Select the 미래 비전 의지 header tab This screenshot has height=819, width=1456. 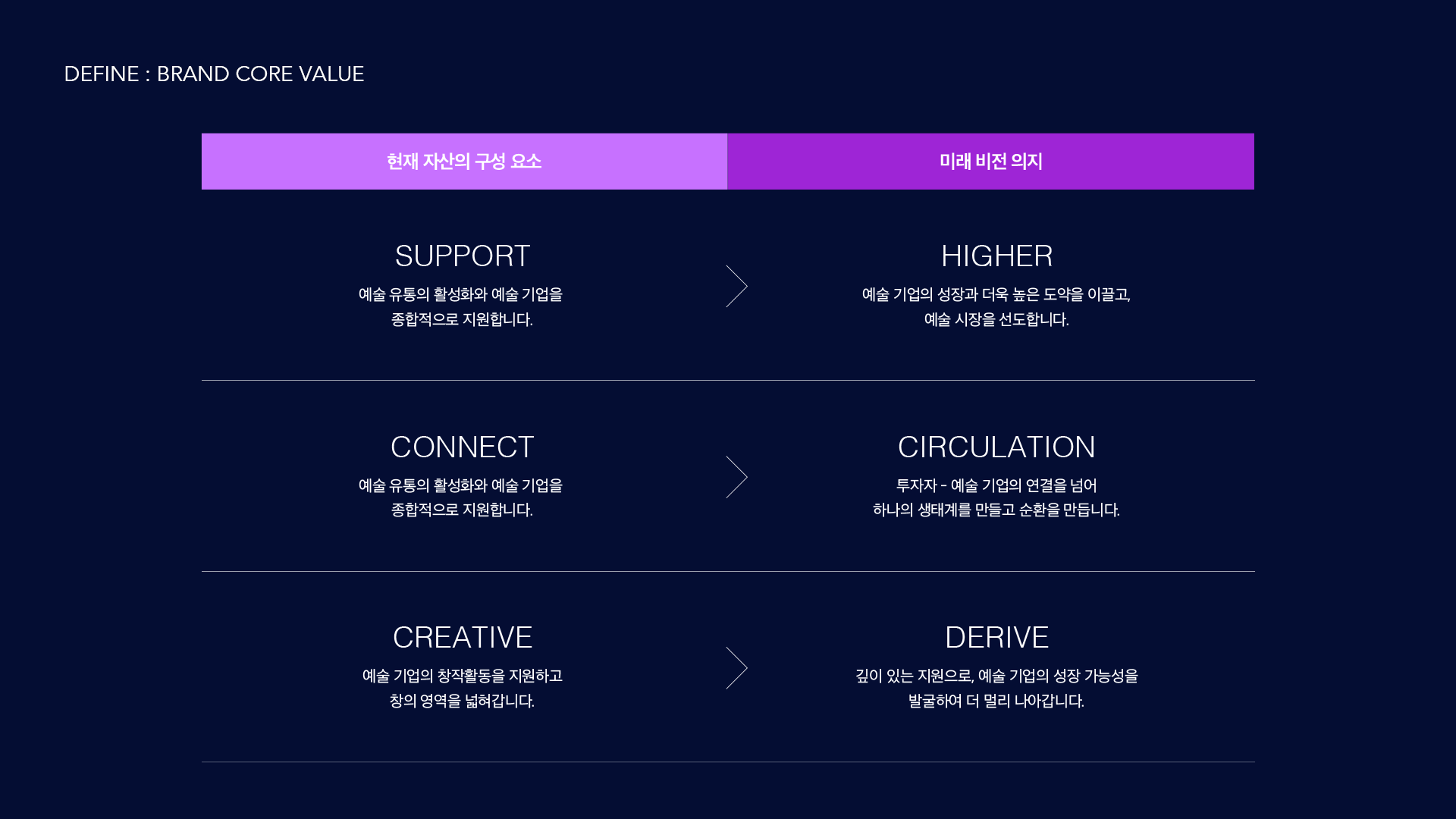tap(990, 162)
